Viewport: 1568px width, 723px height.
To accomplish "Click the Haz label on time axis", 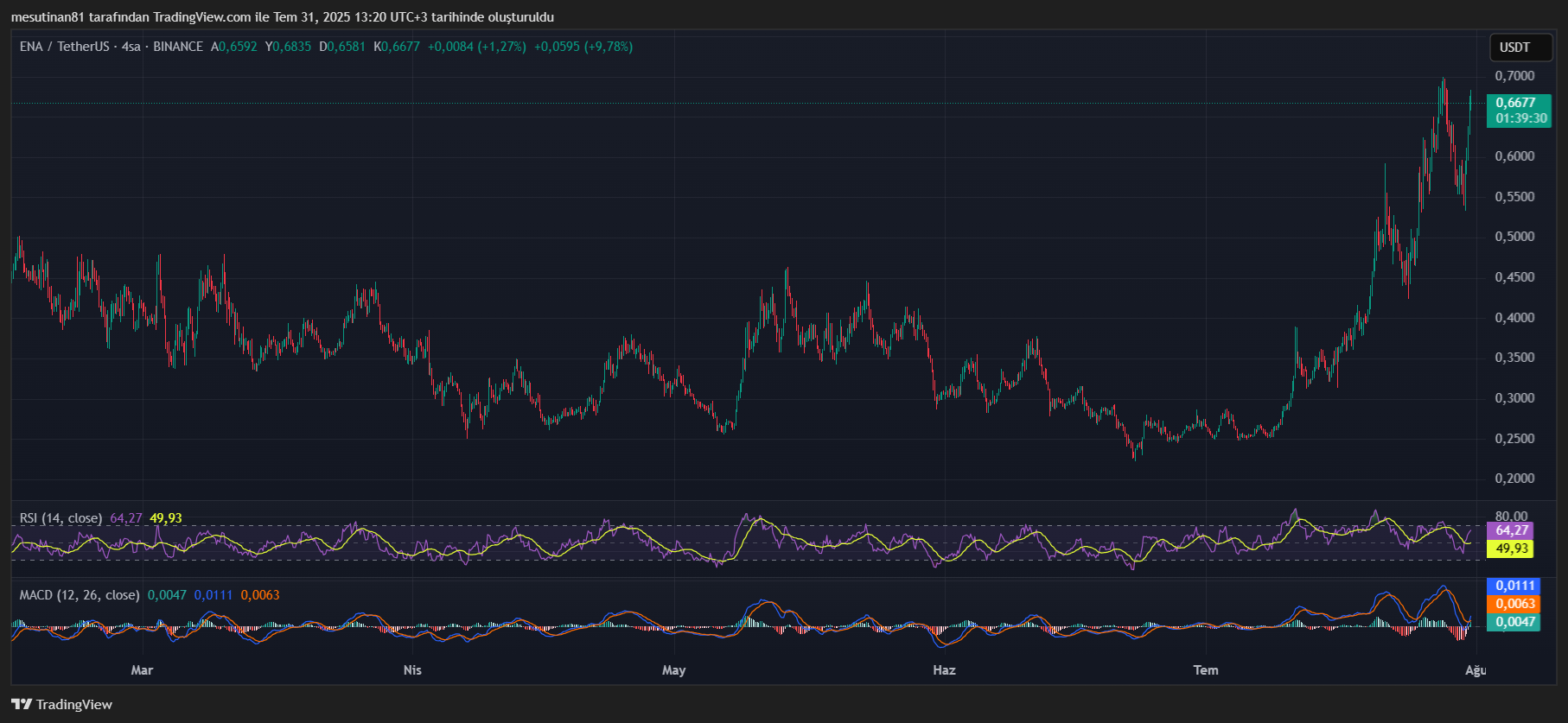I will point(944,670).
